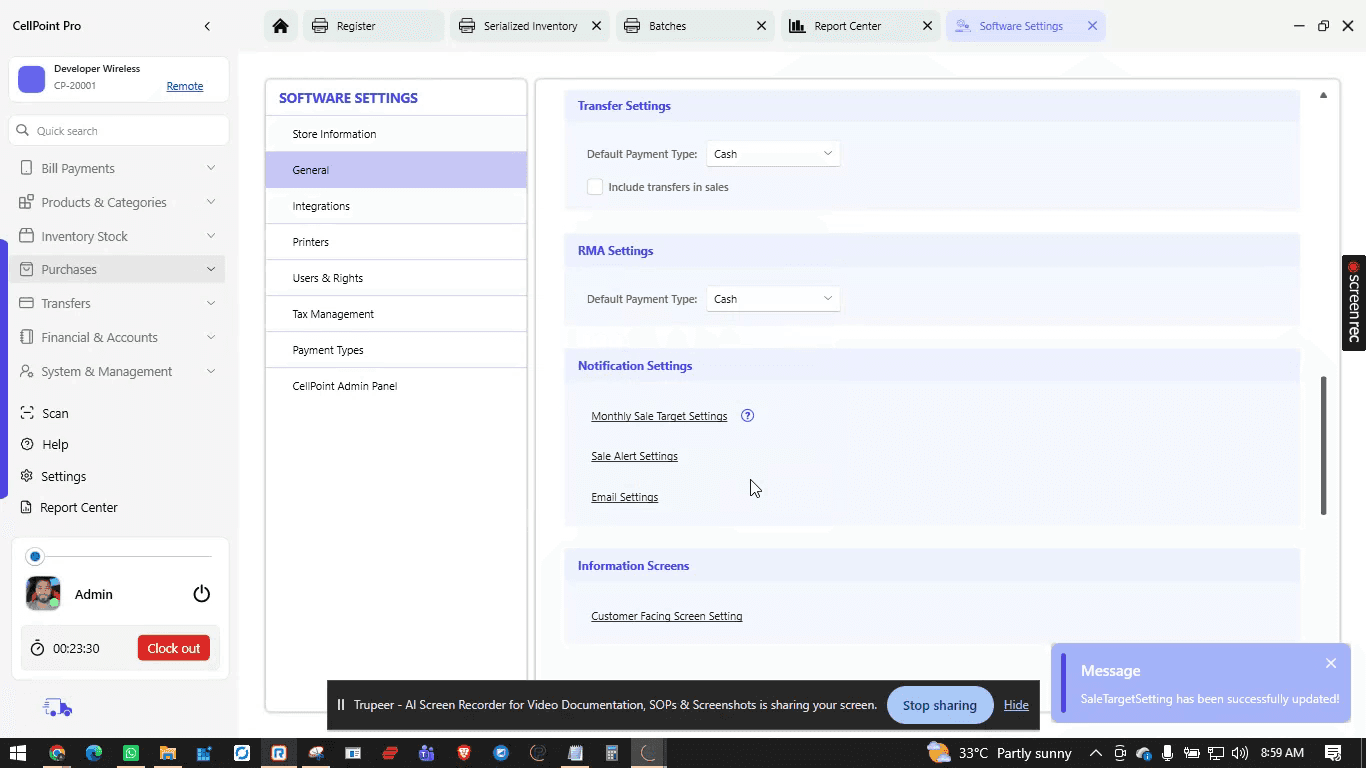Click the ScreenRec side widget
The image size is (1366, 768).
click(1354, 303)
